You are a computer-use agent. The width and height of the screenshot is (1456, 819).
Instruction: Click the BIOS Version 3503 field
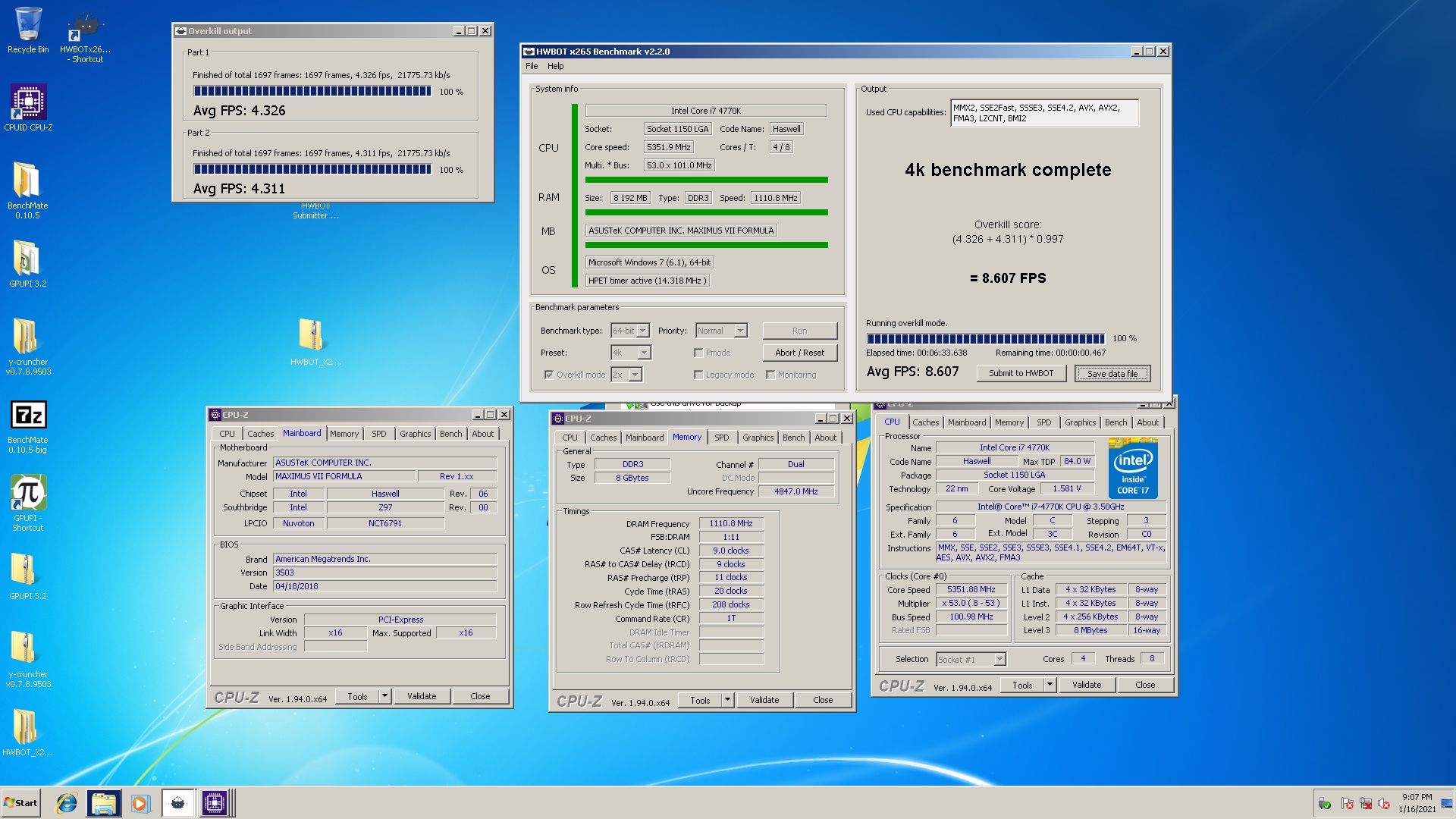[384, 573]
